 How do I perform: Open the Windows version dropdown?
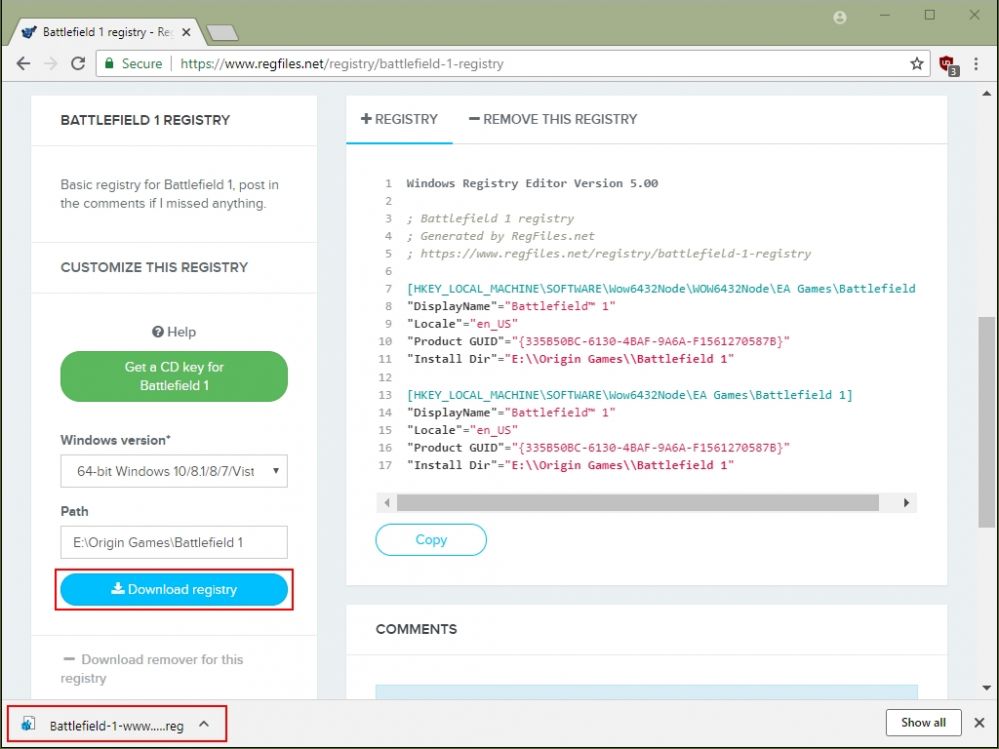pos(174,470)
